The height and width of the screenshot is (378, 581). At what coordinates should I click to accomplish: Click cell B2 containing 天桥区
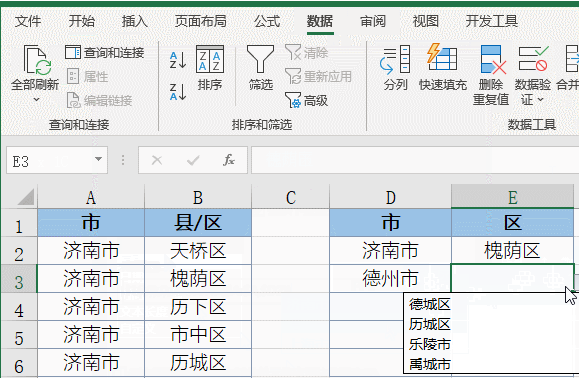coord(198,251)
